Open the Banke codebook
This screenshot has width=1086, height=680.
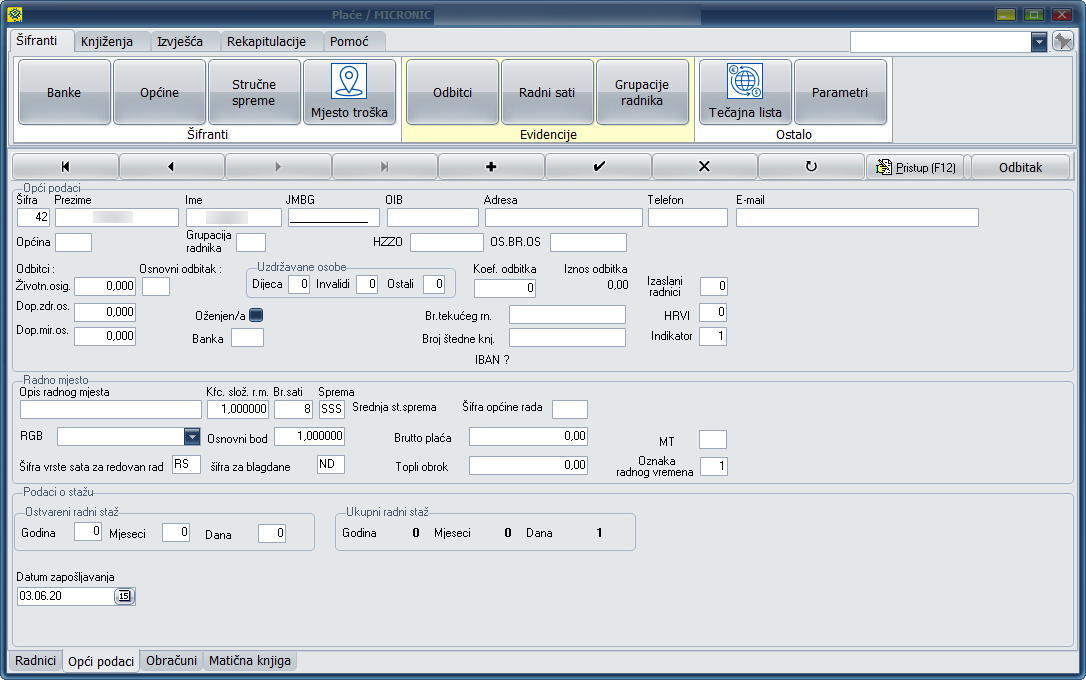click(64, 92)
